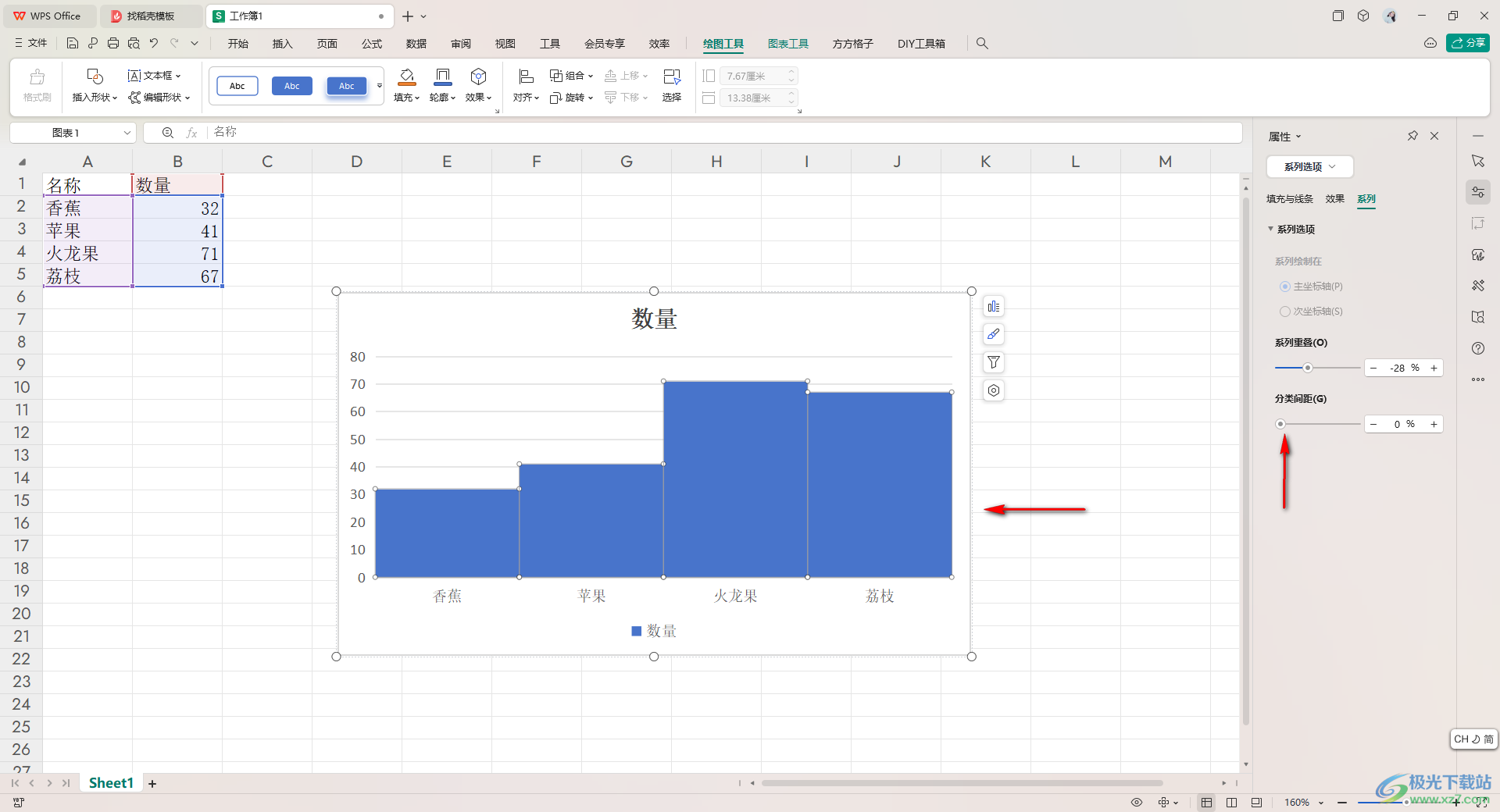Click the 分享 (Share) button
The image size is (1500, 812).
pos(1468,43)
